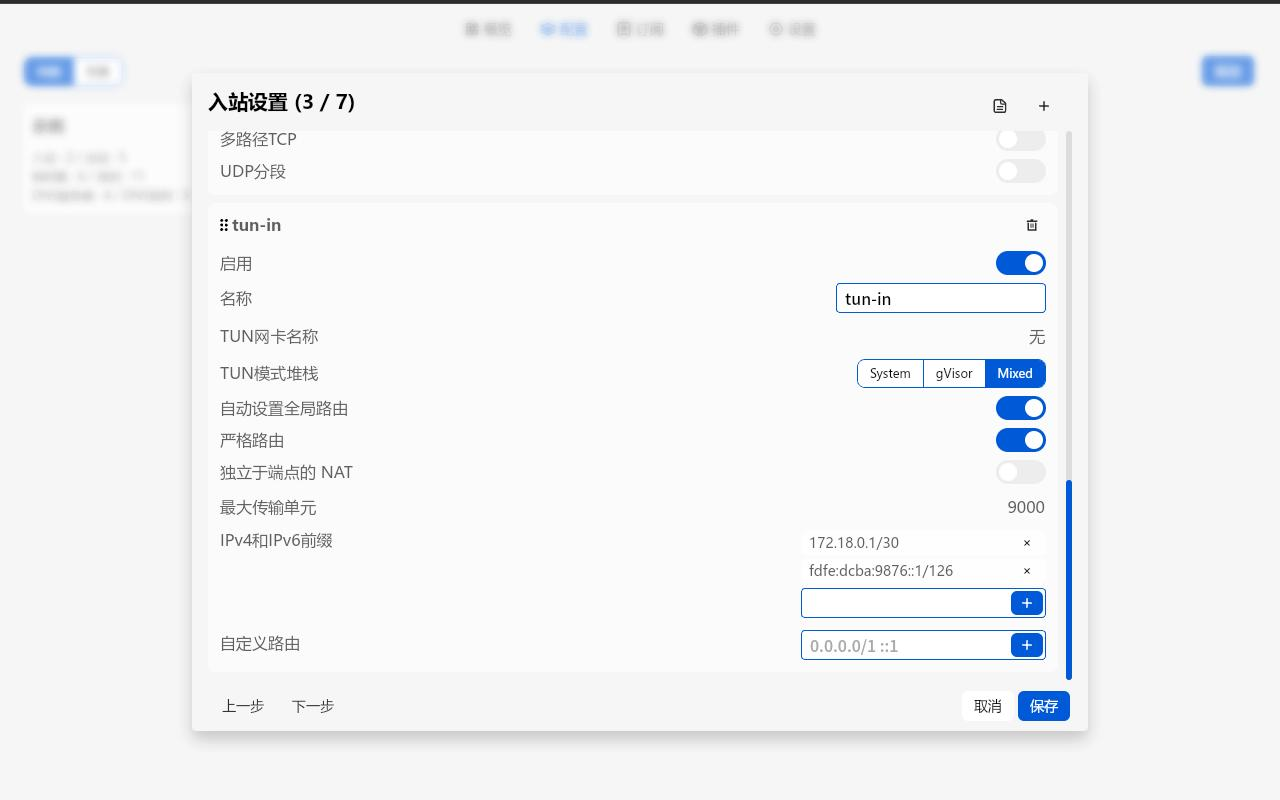Viewport: 1280px width, 800px height.
Task: Toggle the 多路径TCP switch
Action: pos(1021,139)
